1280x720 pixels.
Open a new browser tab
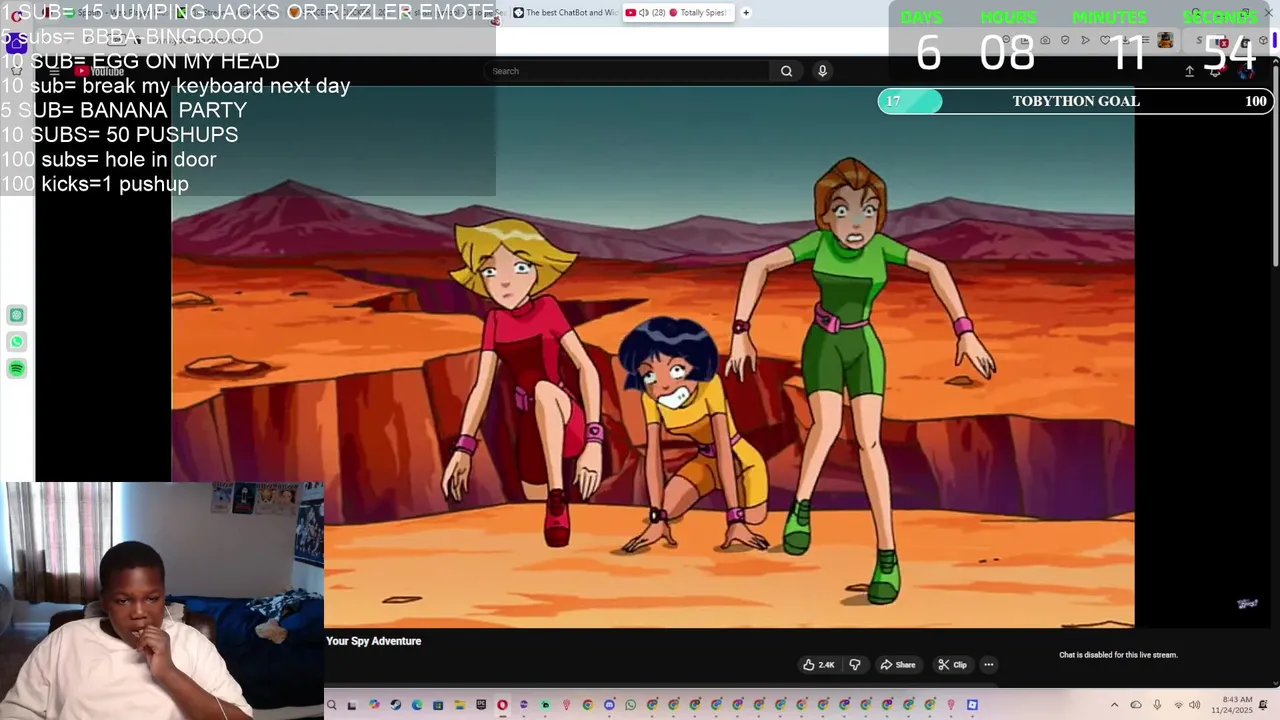pos(746,13)
